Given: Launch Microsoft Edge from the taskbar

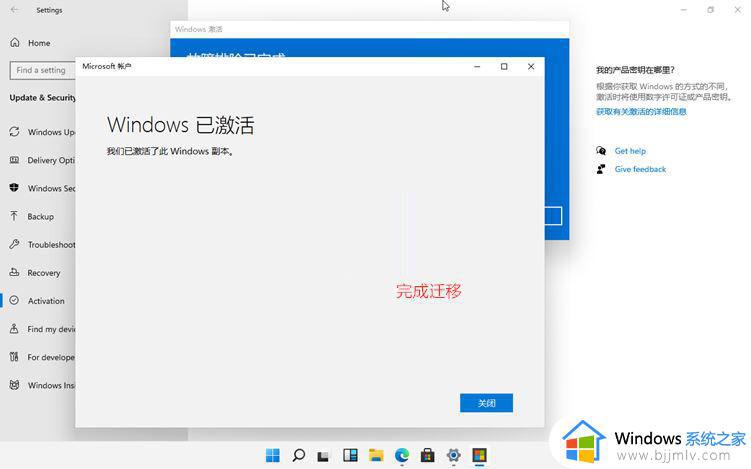Looking at the screenshot, I should [402, 455].
